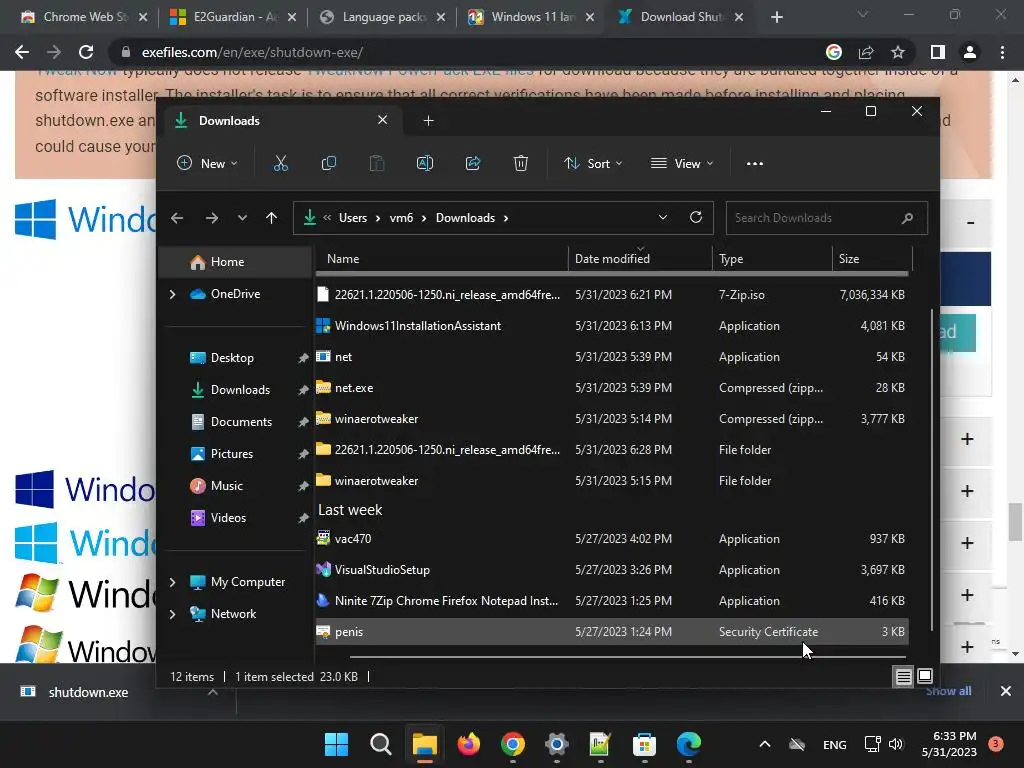This screenshot has height=768, width=1024.
Task: Click the Cut scissors icon in Explorer toolbar
Action: [280, 163]
